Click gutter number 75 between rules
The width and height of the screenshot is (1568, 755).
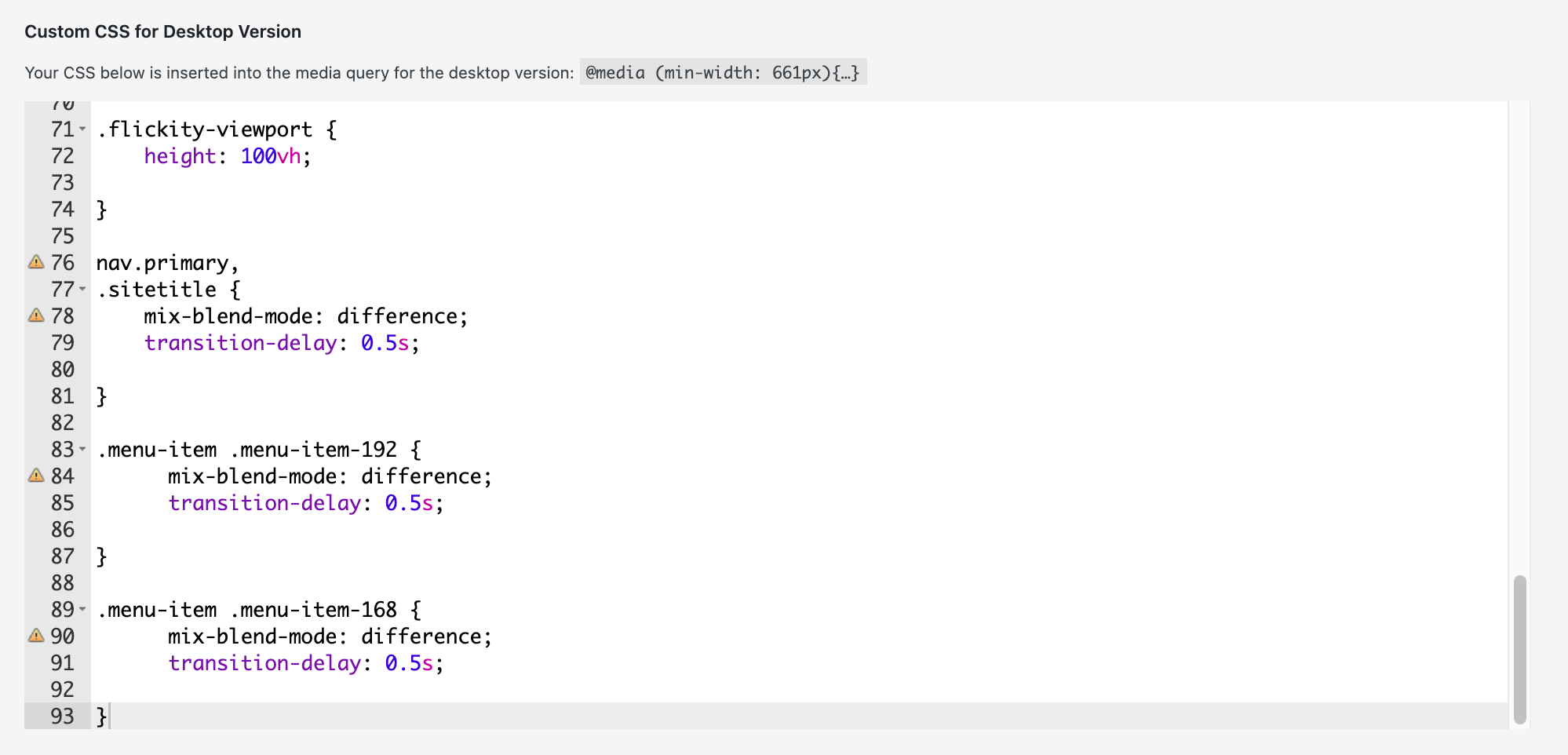tap(63, 235)
